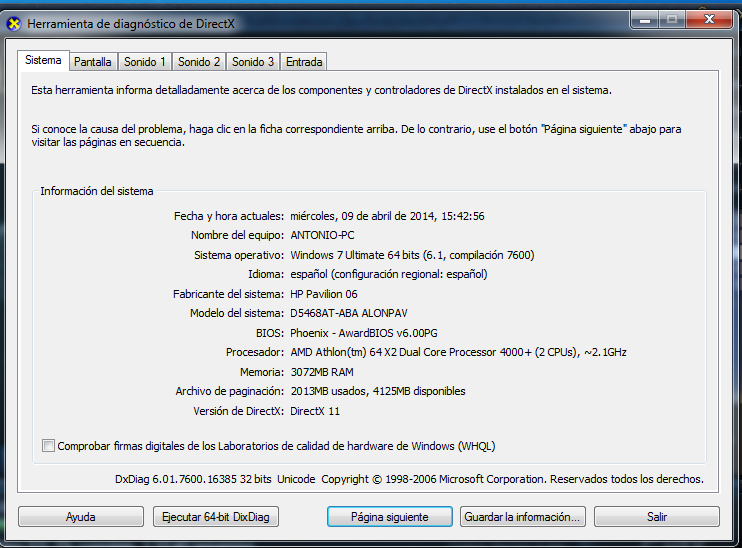742x548 pixels.
Task: Click Phoenix - AwardBIOS v6.00PG value
Action: pyautogui.click(x=364, y=333)
